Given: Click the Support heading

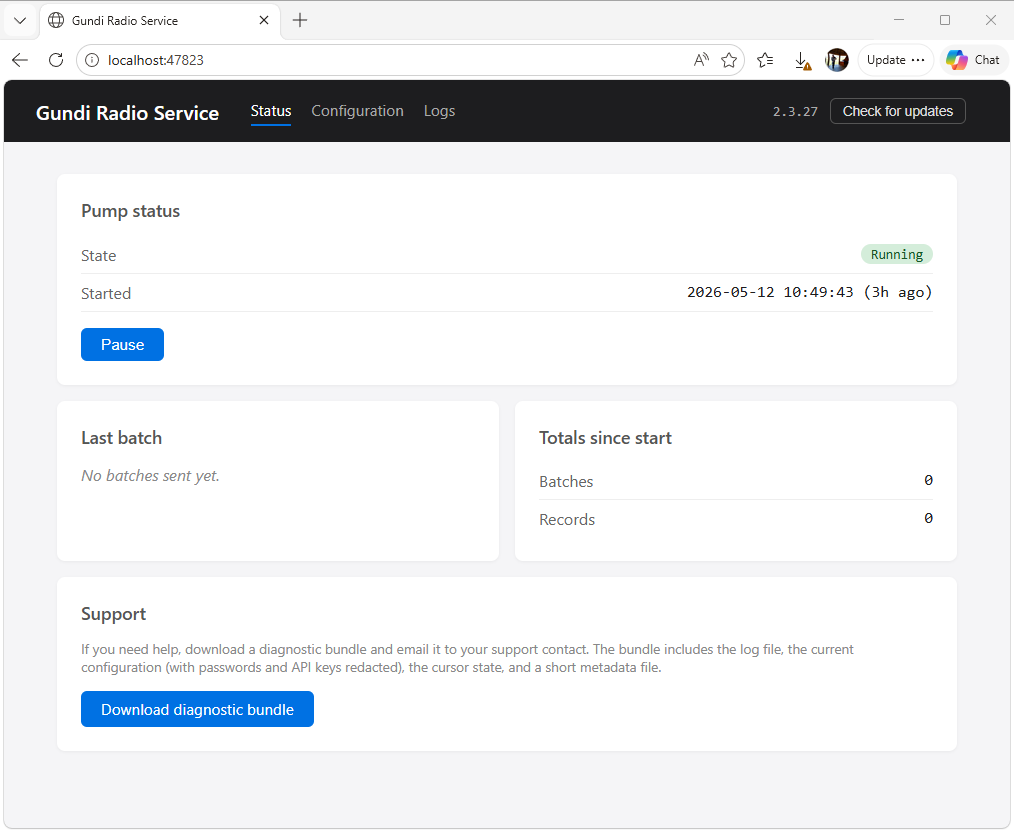Looking at the screenshot, I should (x=113, y=614).
